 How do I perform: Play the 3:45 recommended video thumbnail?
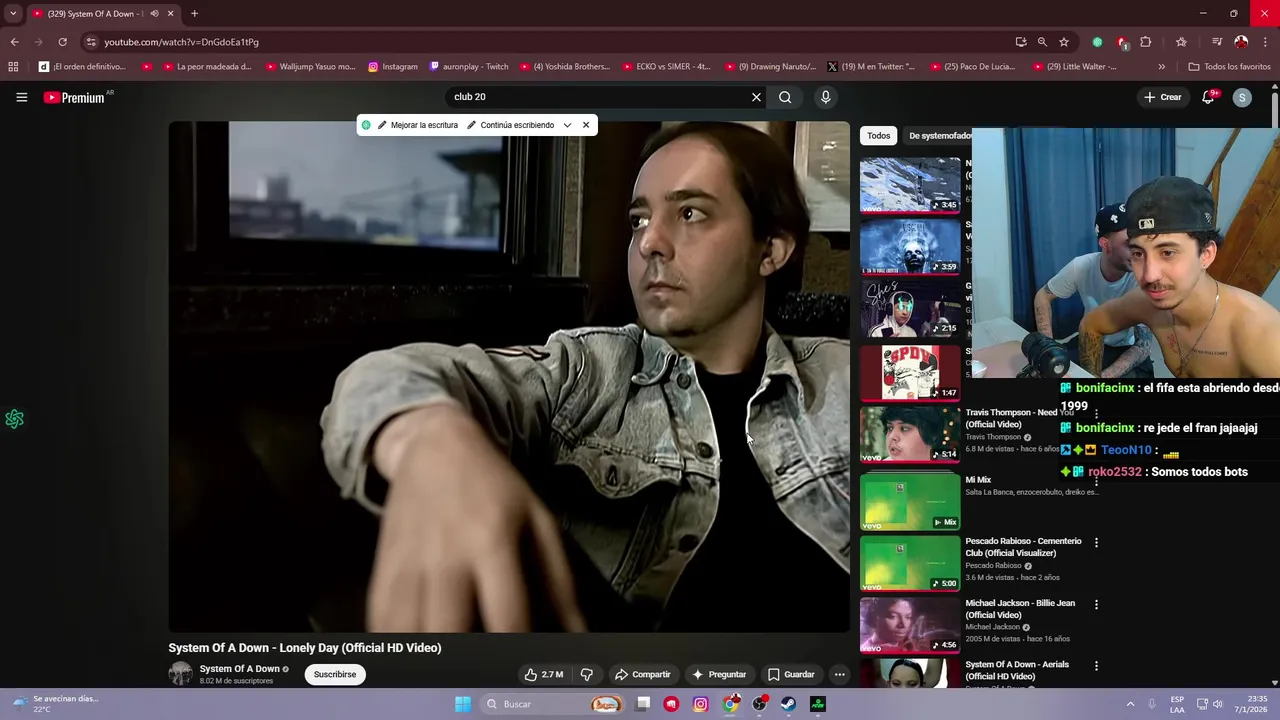tap(910, 184)
